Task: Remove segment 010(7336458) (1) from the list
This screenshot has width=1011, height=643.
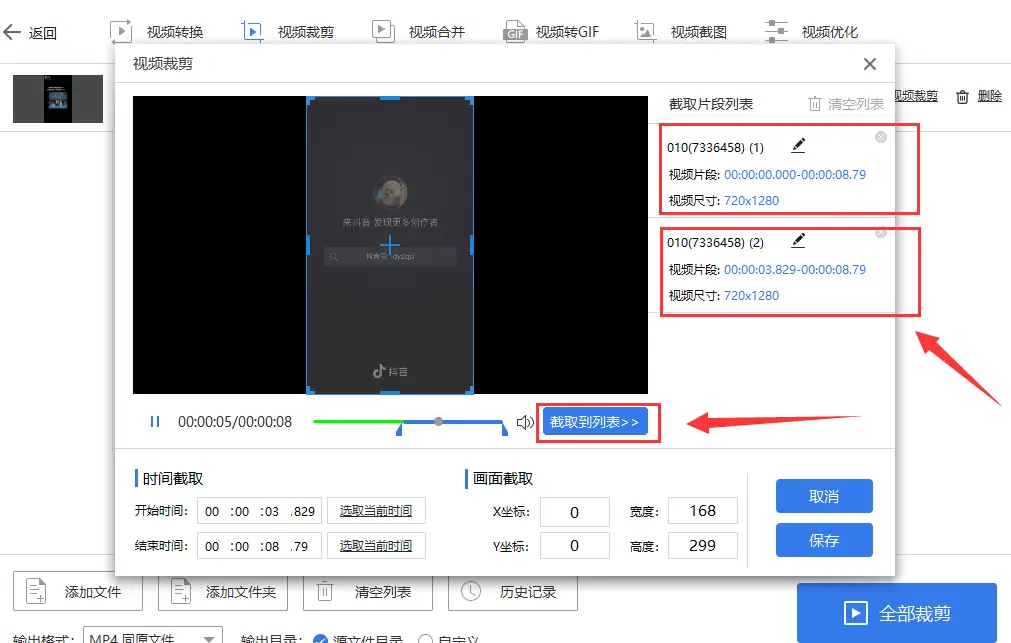Action: [881, 137]
